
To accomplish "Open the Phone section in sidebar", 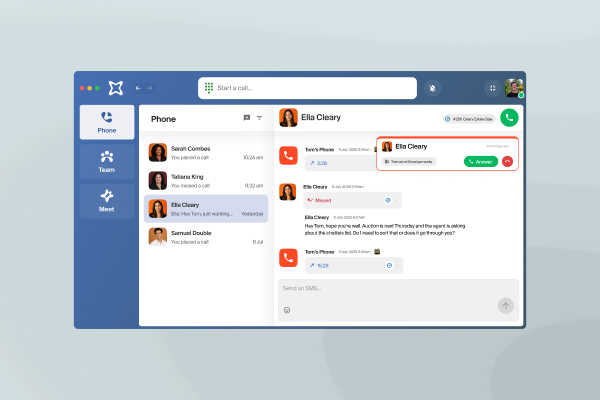I will coord(107,122).
